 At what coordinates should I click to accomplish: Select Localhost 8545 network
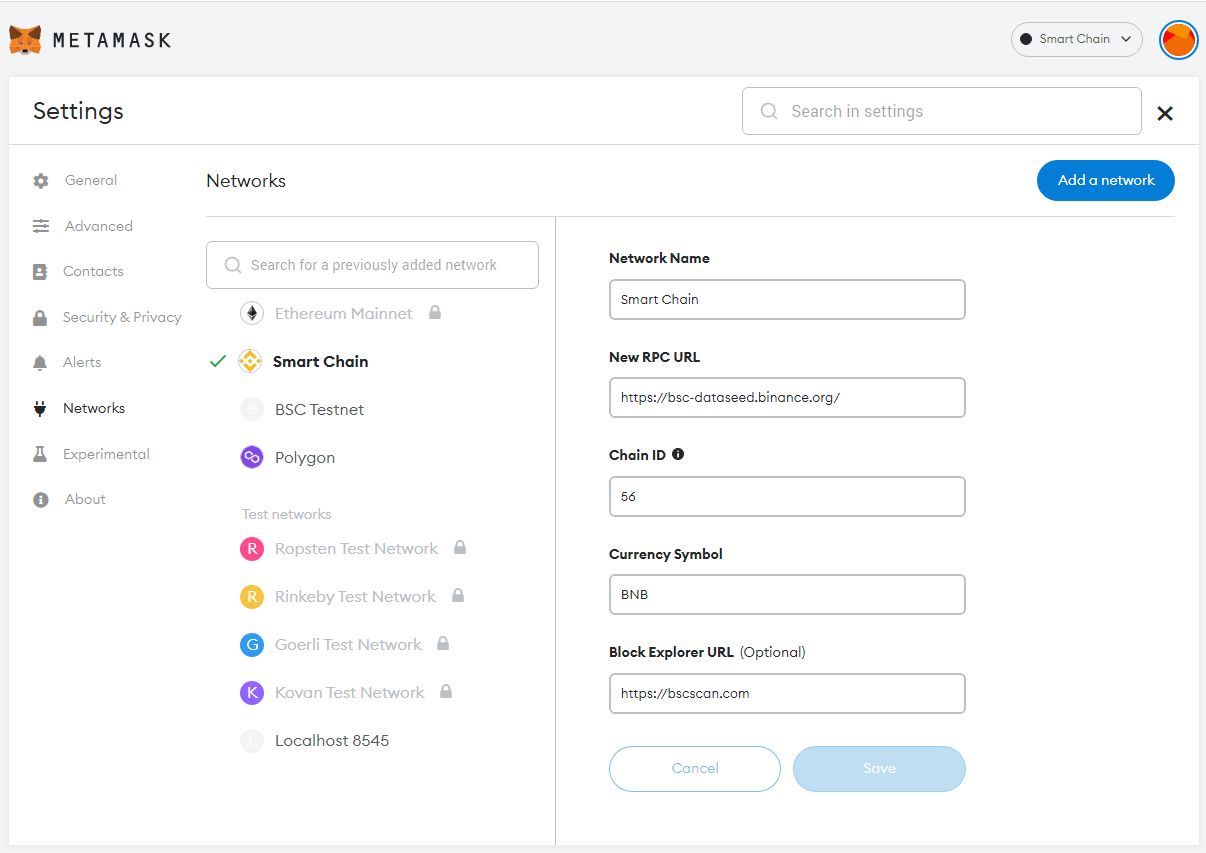coord(332,740)
